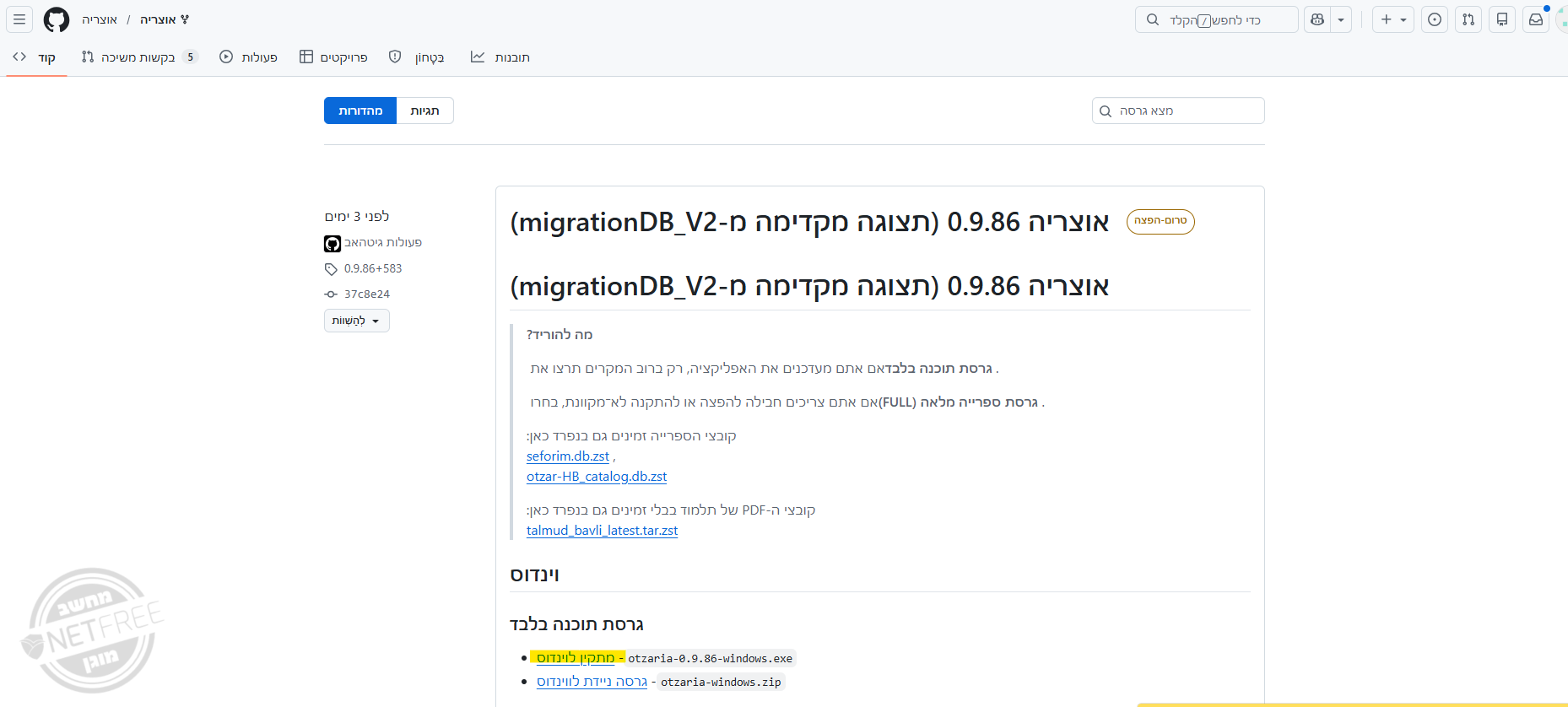Open the notifications inbox icon

pos(1536,19)
